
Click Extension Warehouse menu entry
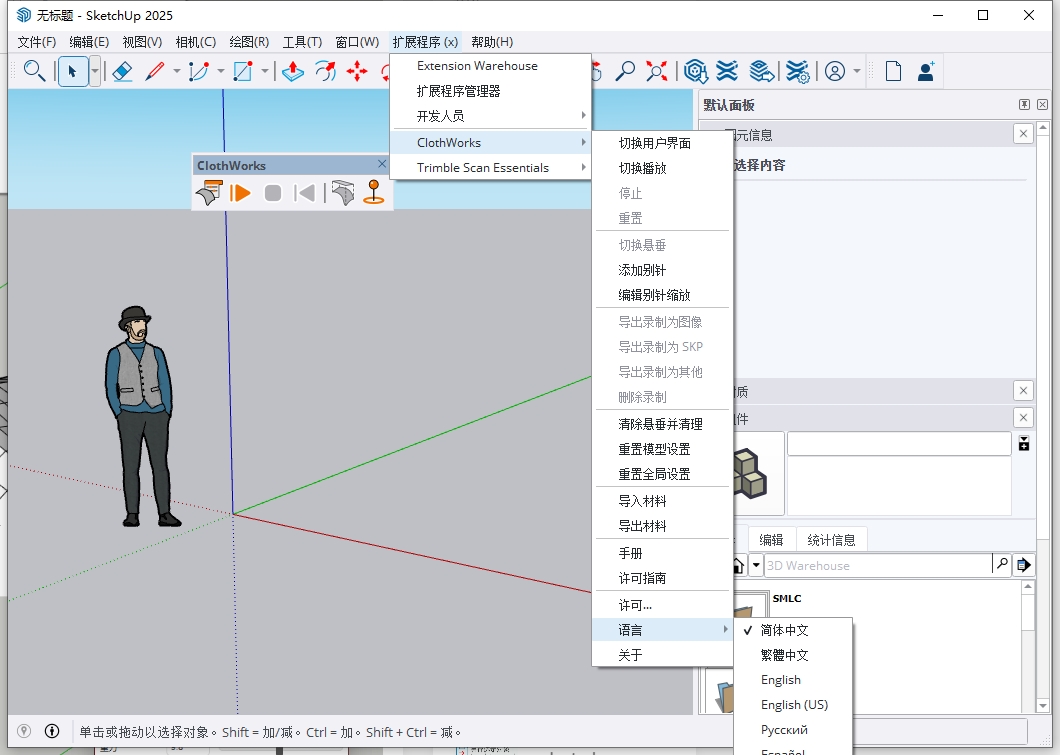coord(491,66)
